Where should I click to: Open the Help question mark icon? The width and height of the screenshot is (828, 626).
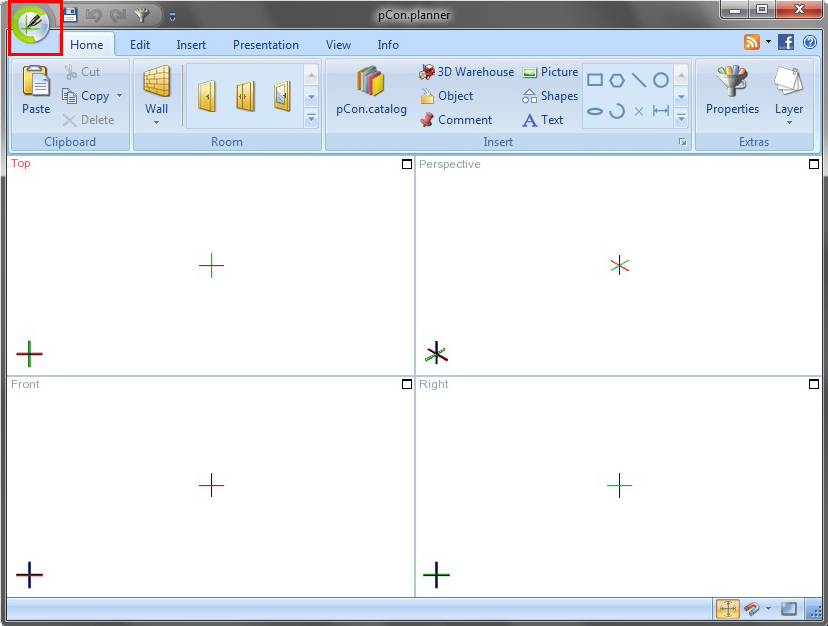pos(810,42)
